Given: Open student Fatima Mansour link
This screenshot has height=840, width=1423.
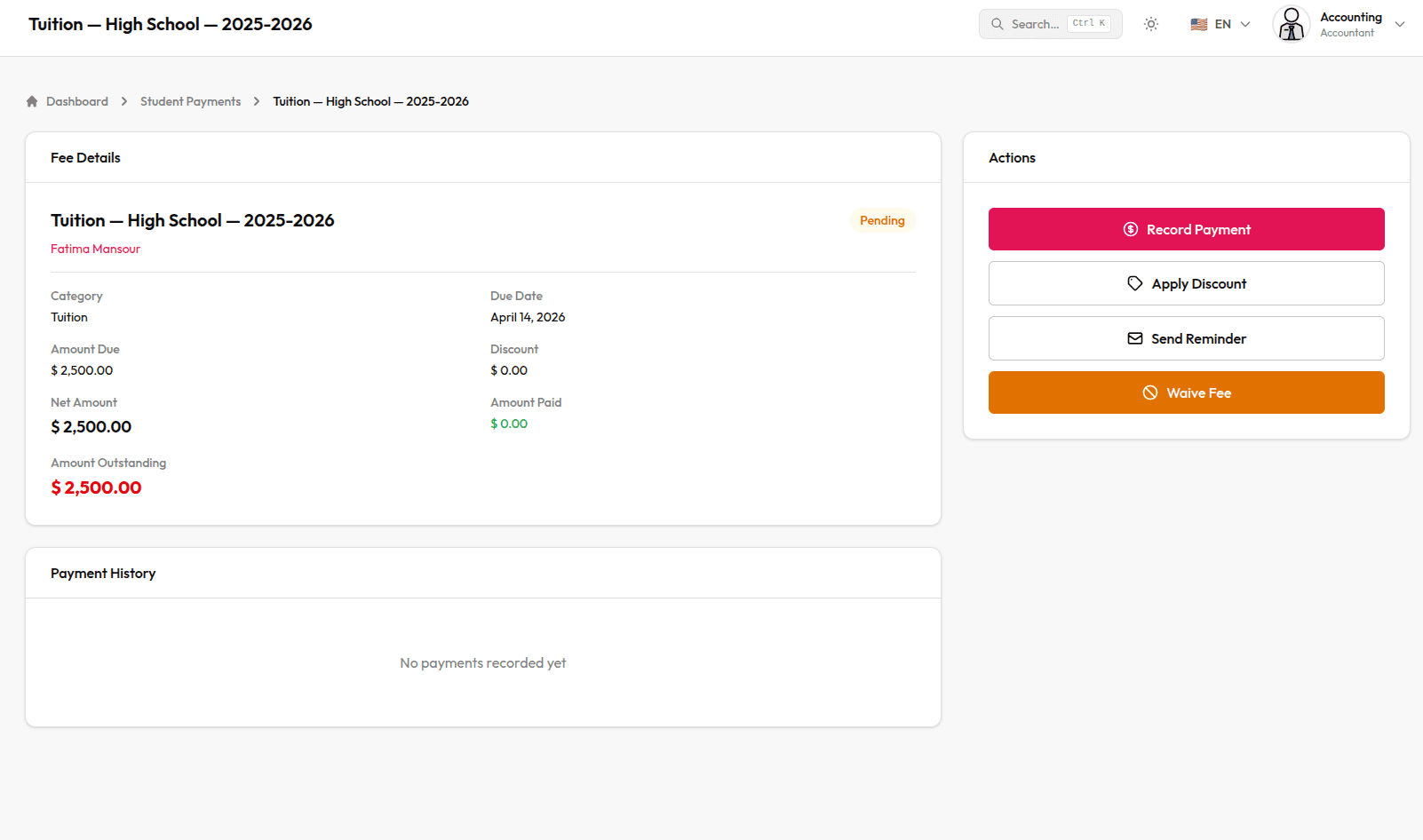Looking at the screenshot, I should click(x=95, y=249).
